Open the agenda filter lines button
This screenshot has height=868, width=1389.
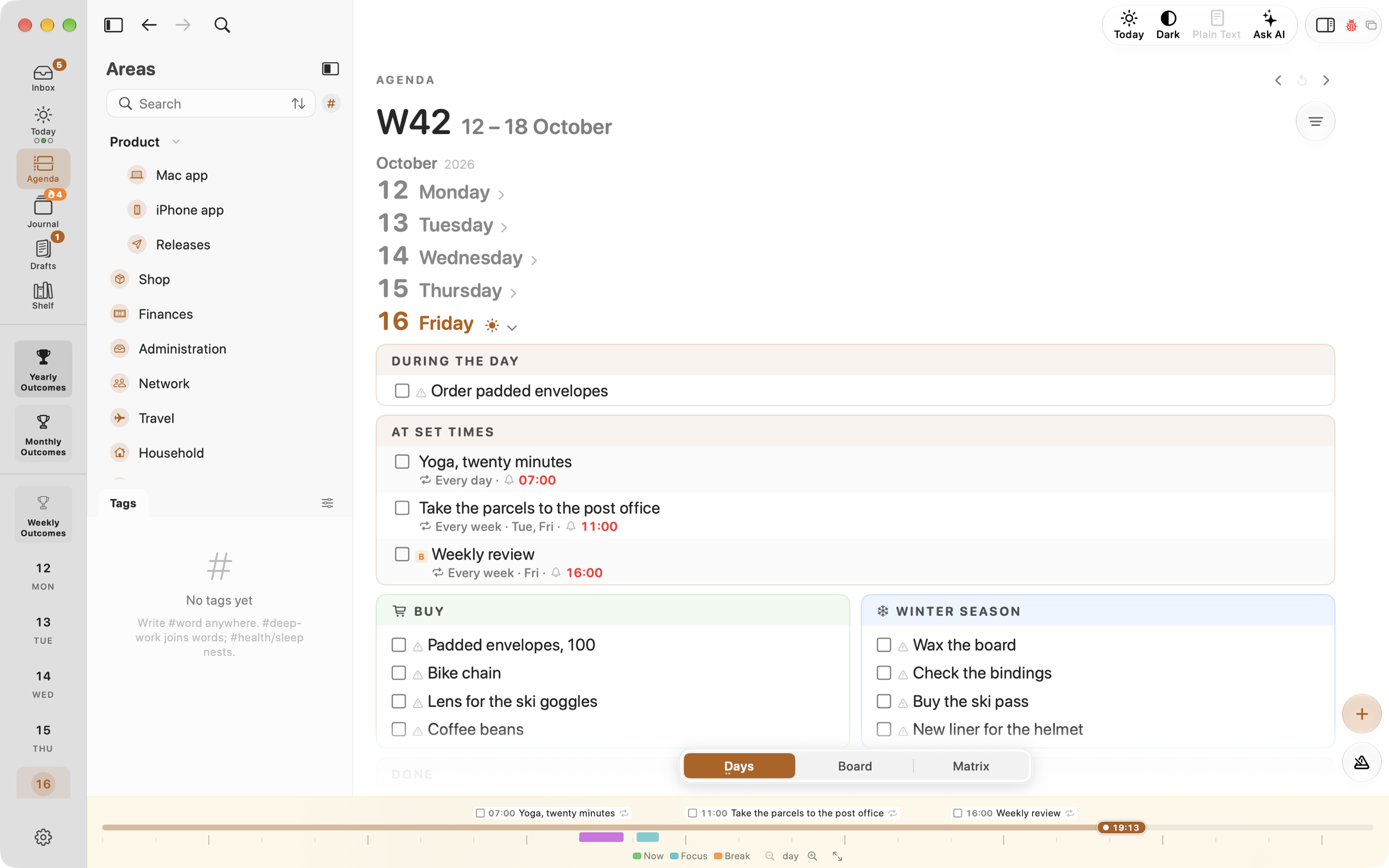point(1315,121)
